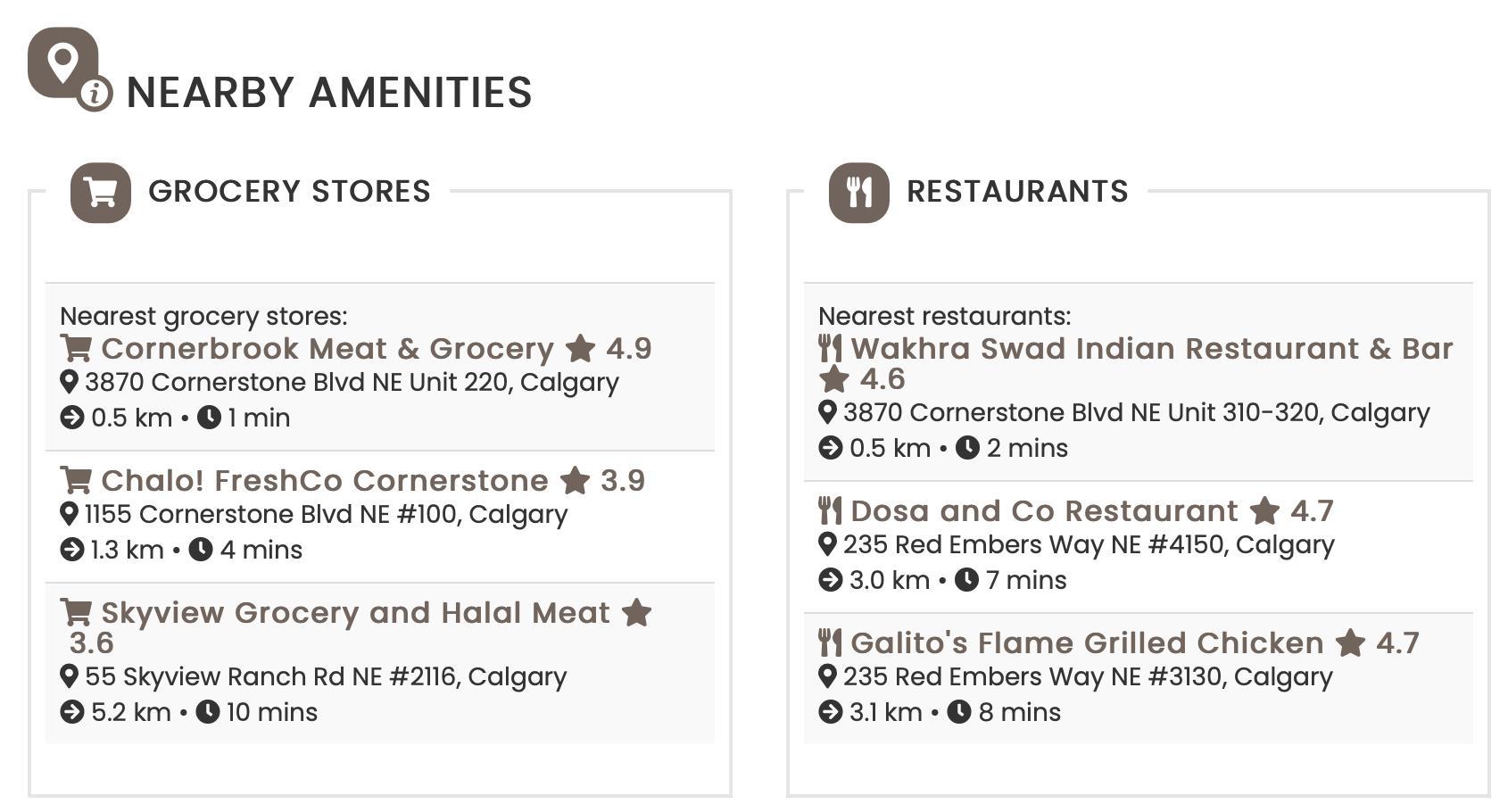Click star icon beside Cornerbrook Meat rating

[580, 349]
